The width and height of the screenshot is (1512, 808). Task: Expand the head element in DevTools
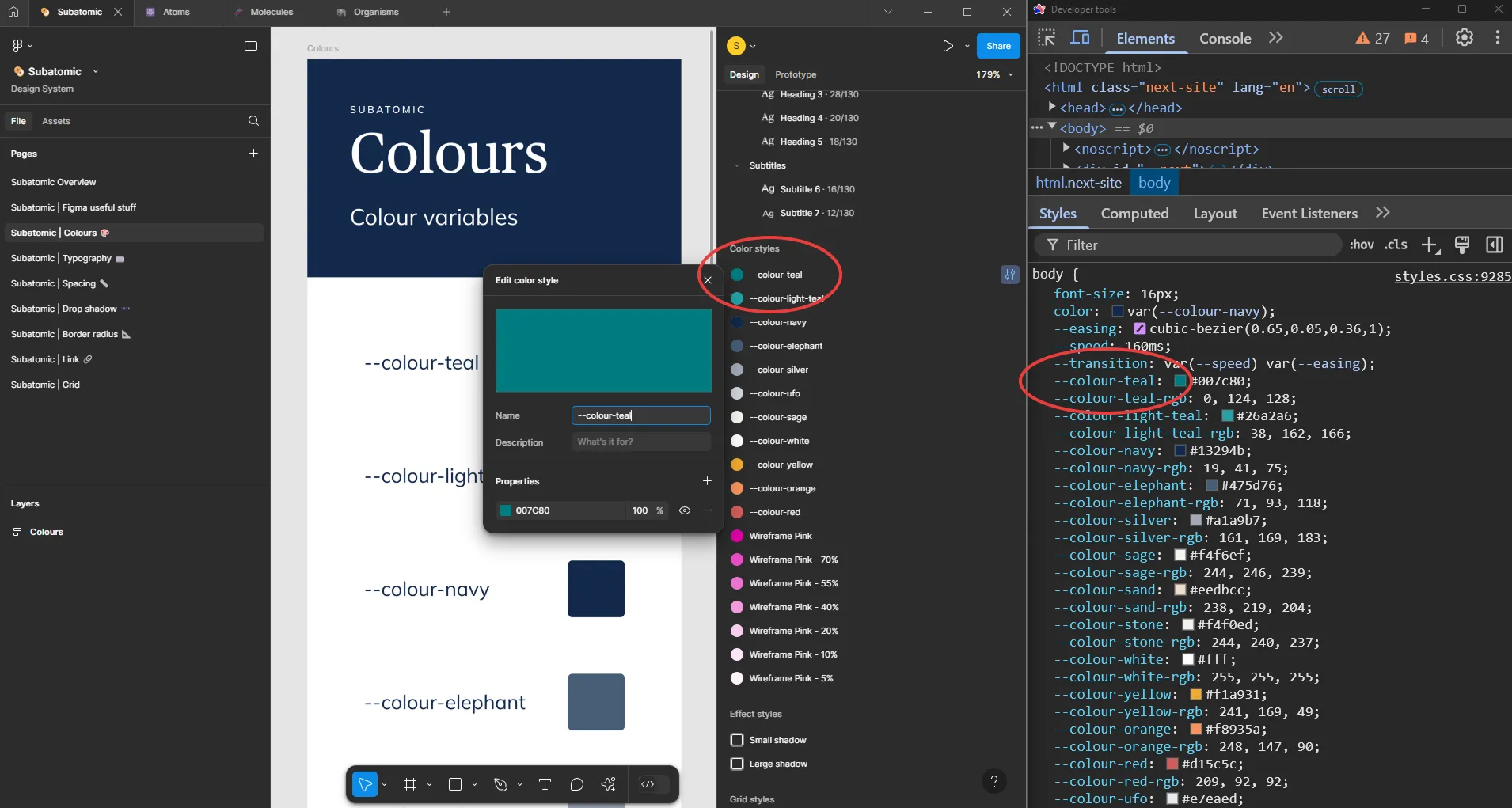pyautogui.click(x=1051, y=107)
